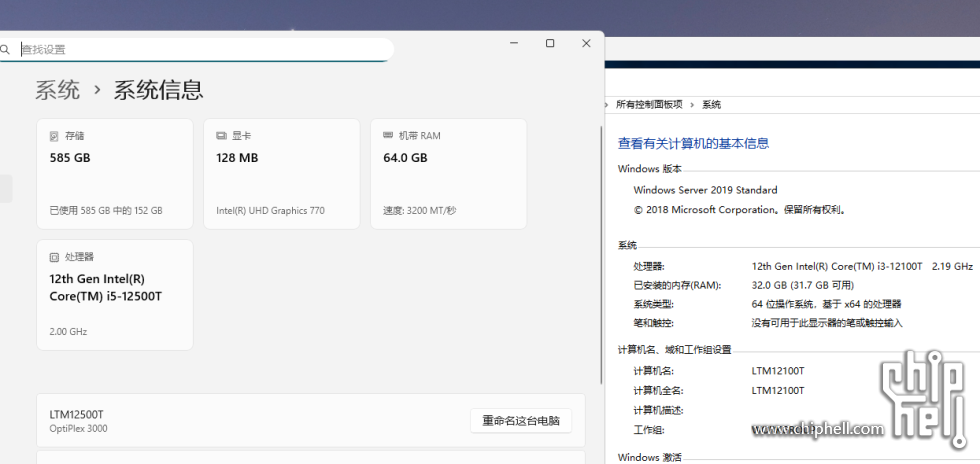
Task: Select the 查看有关计算机的基本信息 heading
Action: (693, 143)
